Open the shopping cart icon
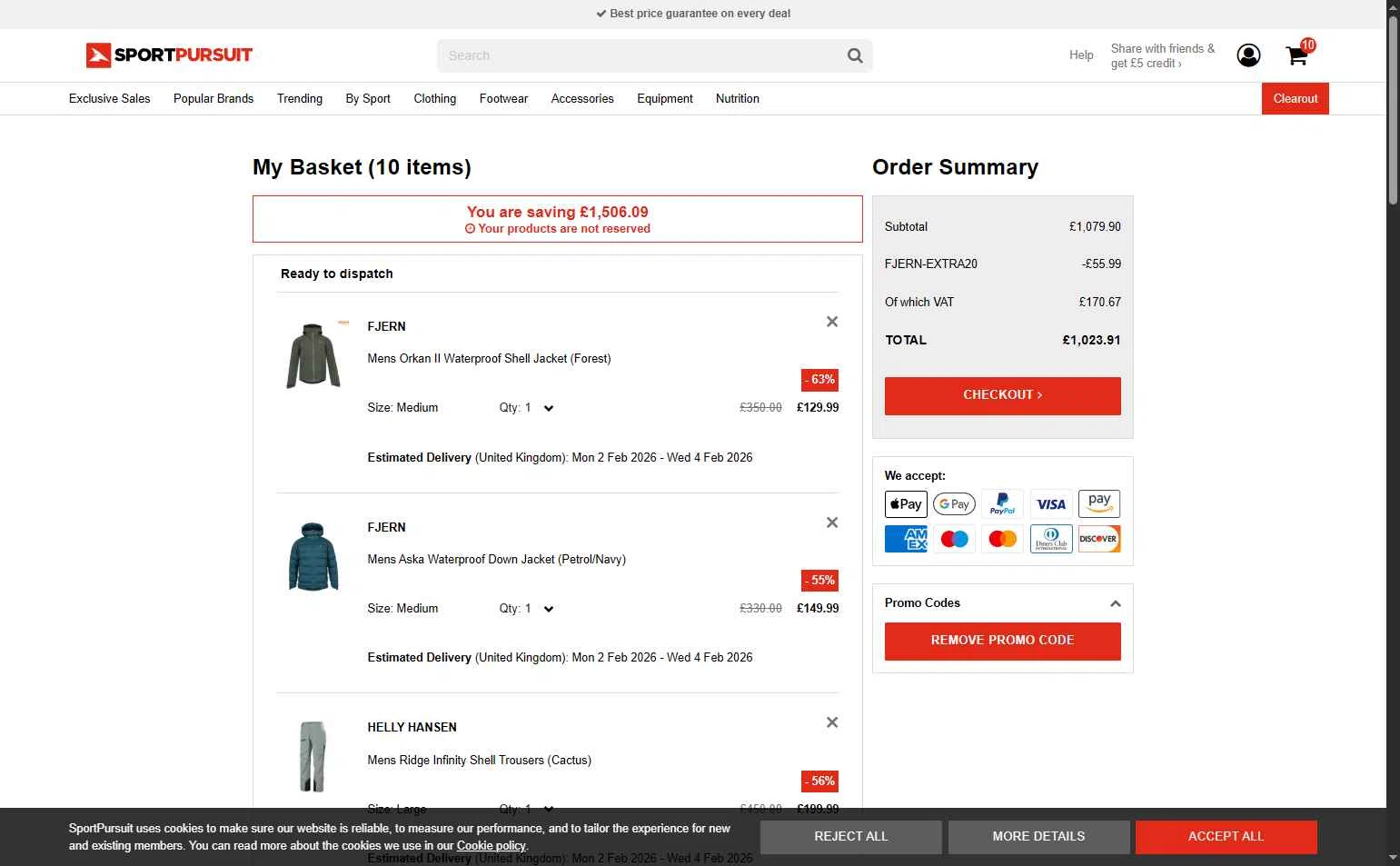1400x866 pixels. pos(1297,55)
